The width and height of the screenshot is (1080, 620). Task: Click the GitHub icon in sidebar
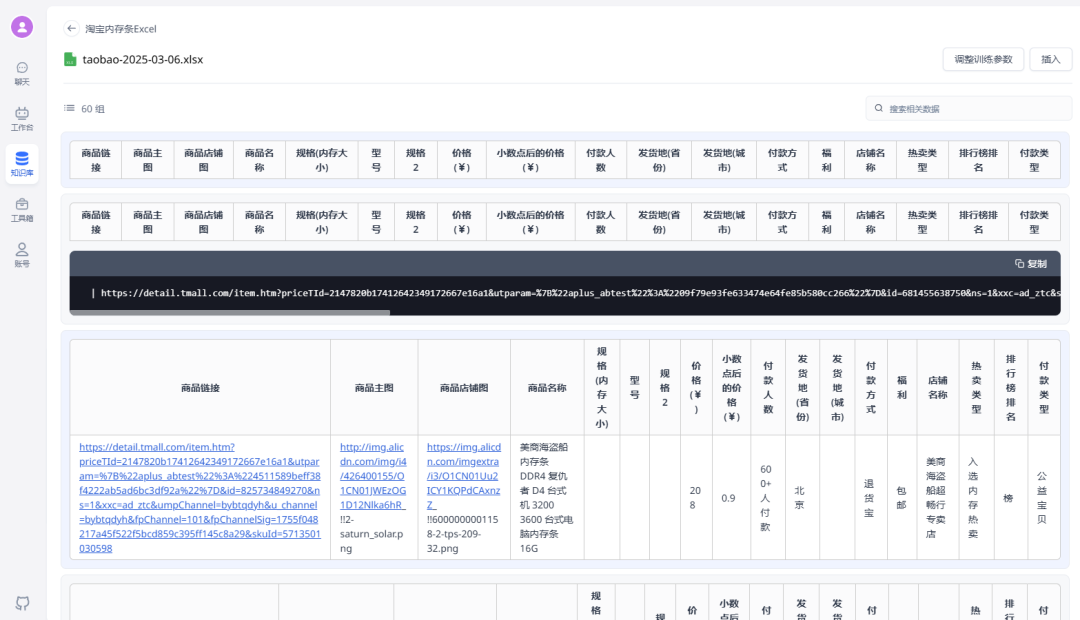(22, 603)
